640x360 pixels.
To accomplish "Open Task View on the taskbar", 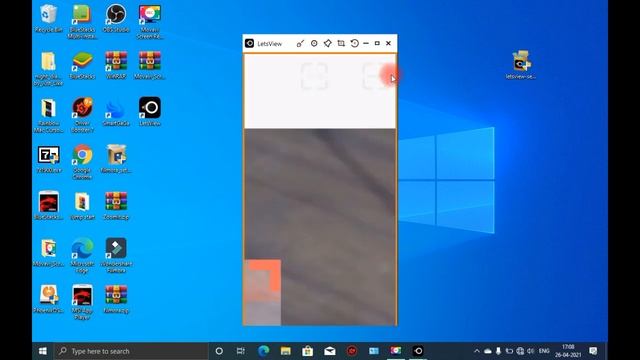I will 241,351.
